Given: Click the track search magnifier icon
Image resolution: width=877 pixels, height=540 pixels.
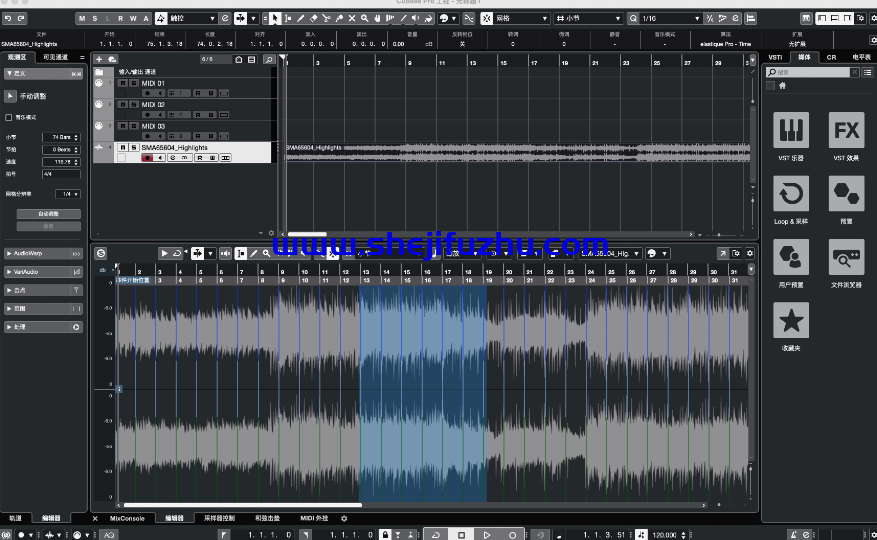Looking at the screenshot, I should coord(269,59).
